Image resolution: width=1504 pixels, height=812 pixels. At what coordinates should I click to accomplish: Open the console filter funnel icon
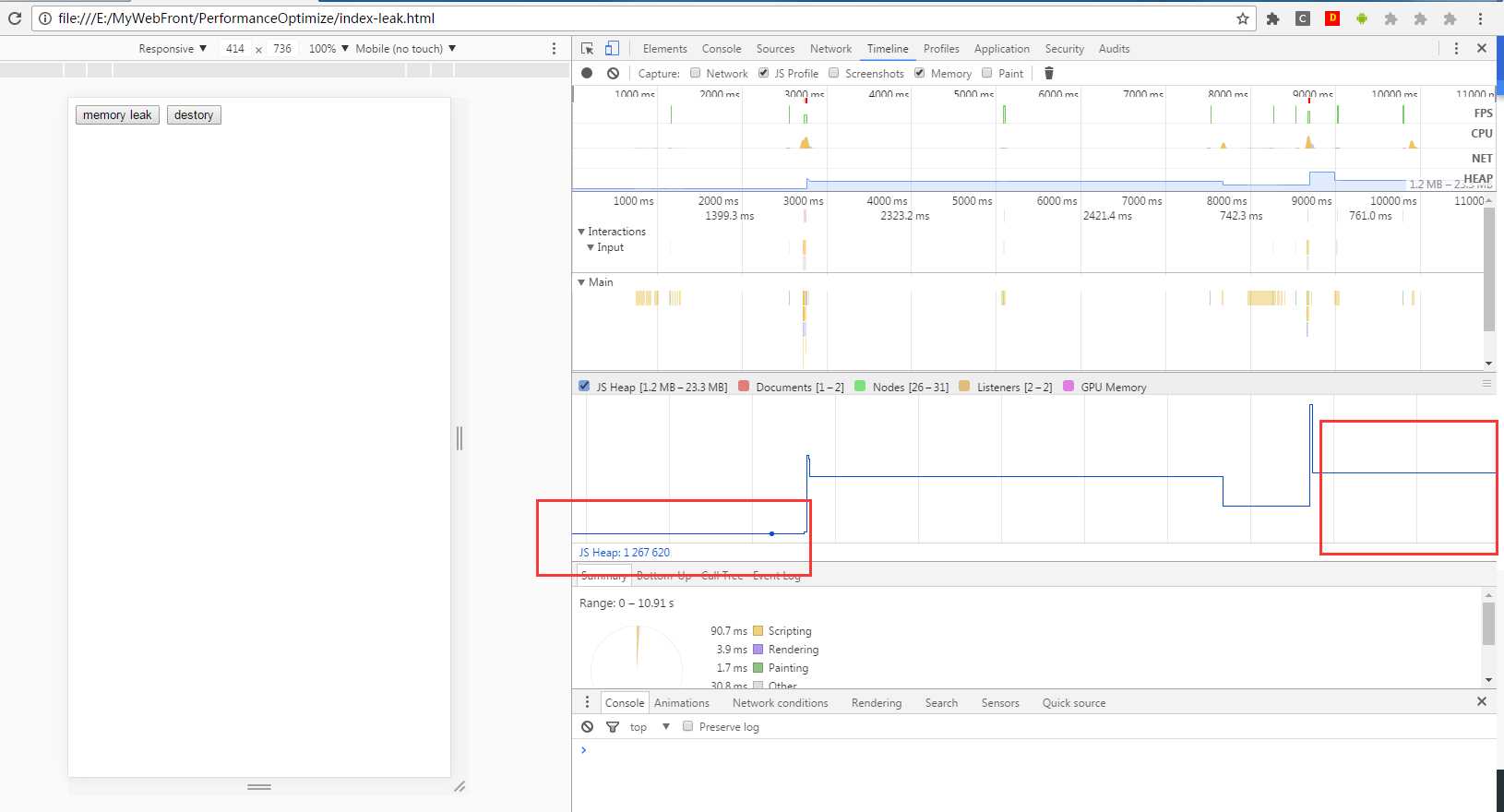(x=613, y=727)
